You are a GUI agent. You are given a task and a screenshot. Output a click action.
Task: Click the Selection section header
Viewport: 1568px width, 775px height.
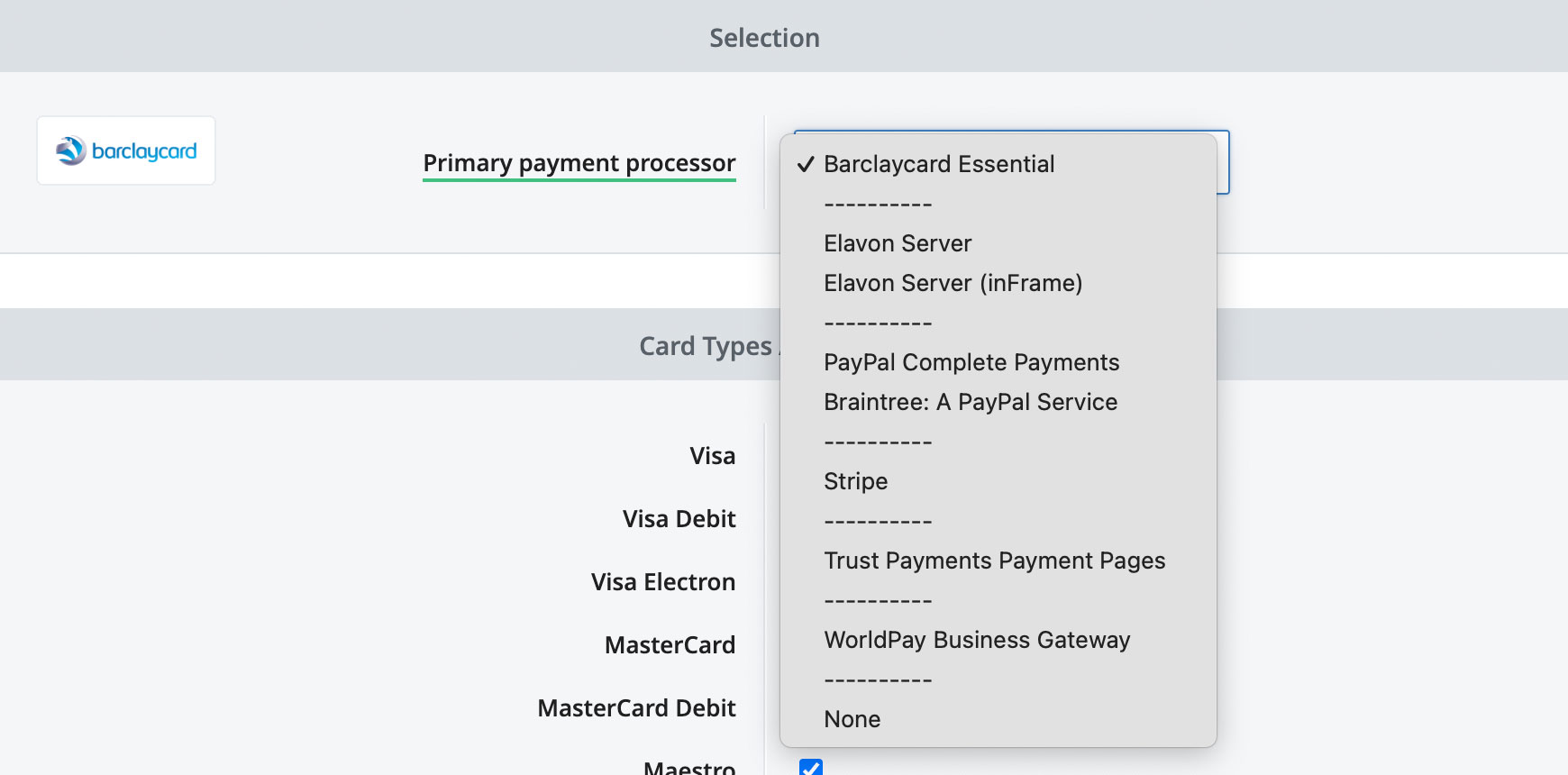pos(764,38)
